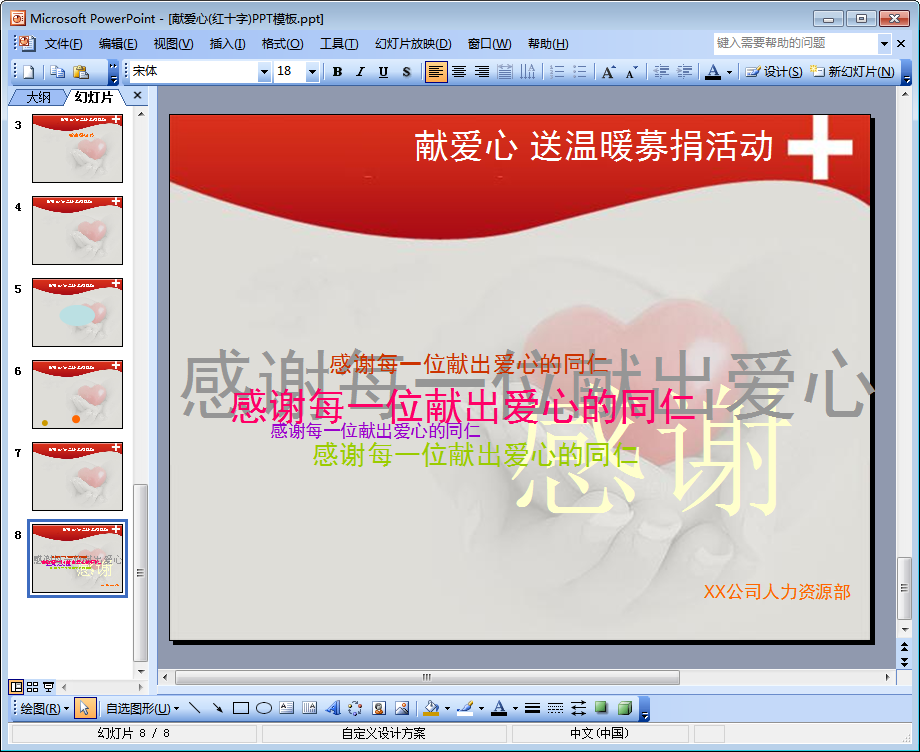Viewport: 920px width, 752px height.
Task: Open the 幻灯片放映 (Slide Show) menu
Action: coord(412,44)
